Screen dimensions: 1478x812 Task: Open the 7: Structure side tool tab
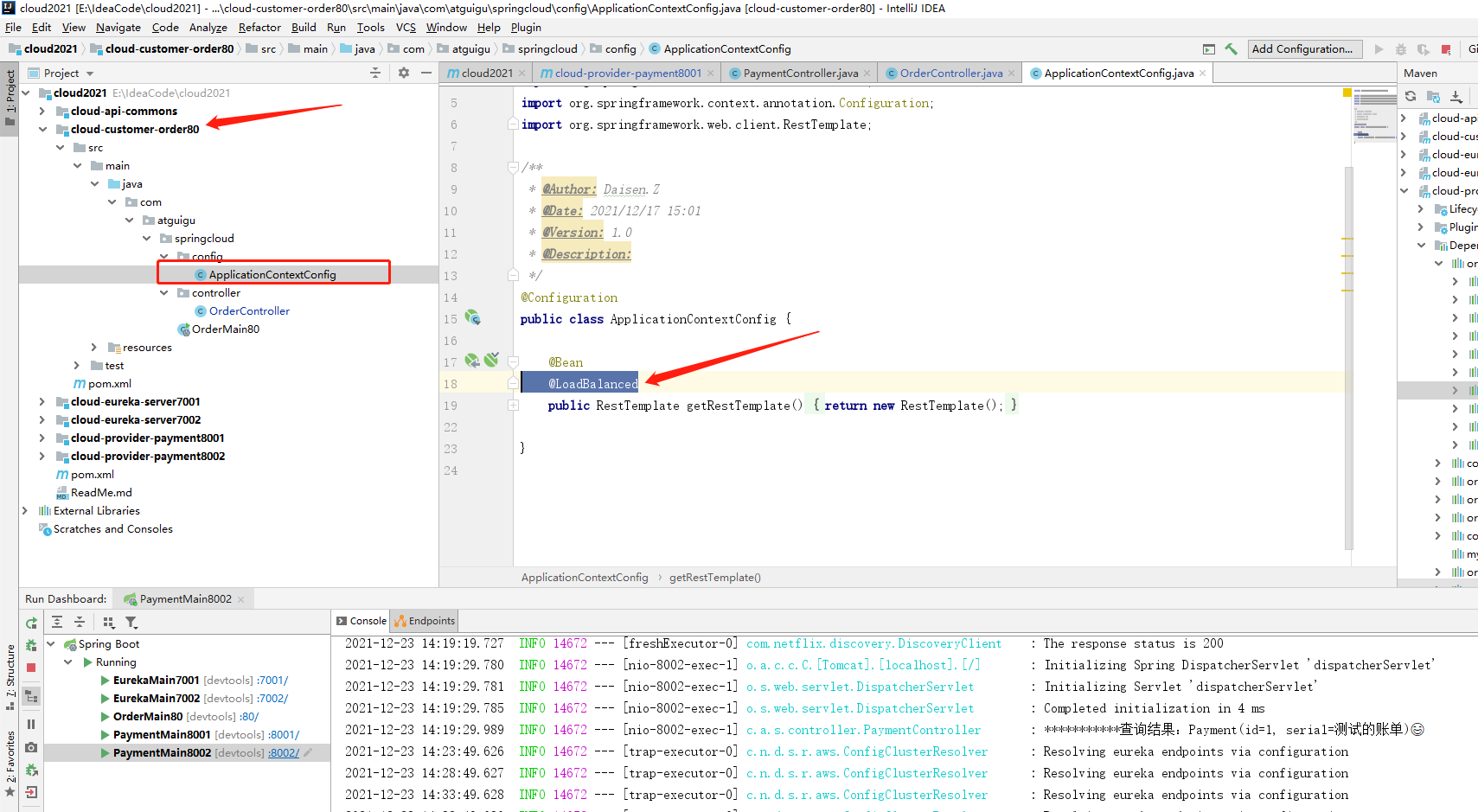(10, 677)
